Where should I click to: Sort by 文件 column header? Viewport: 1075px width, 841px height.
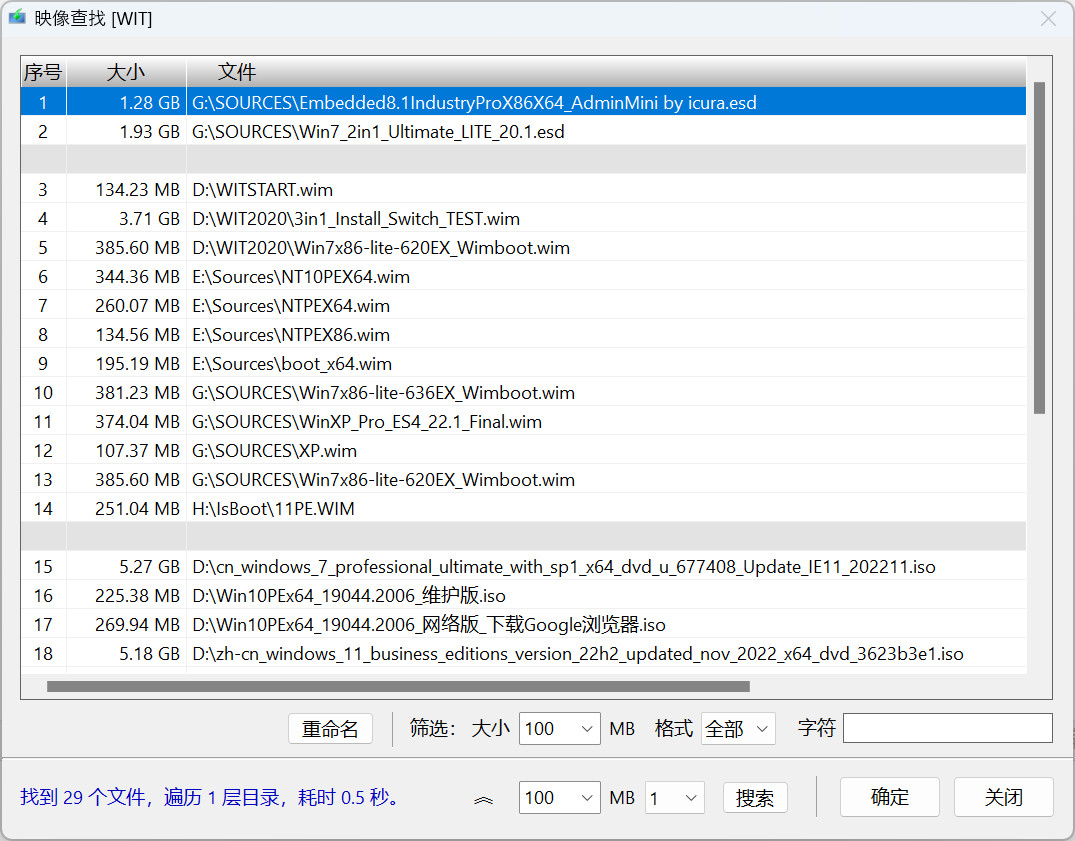606,72
